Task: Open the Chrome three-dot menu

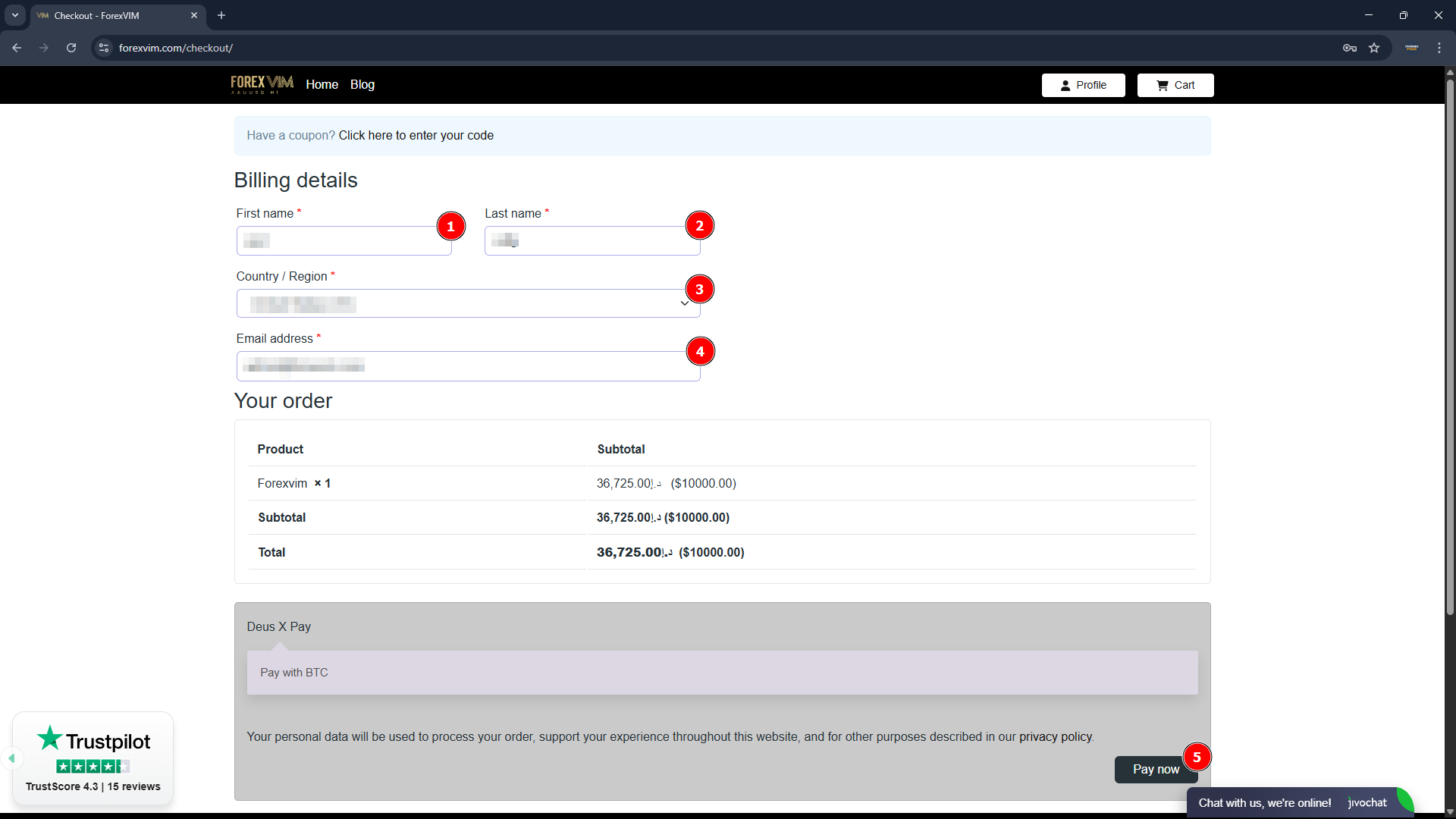Action: (1439, 48)
